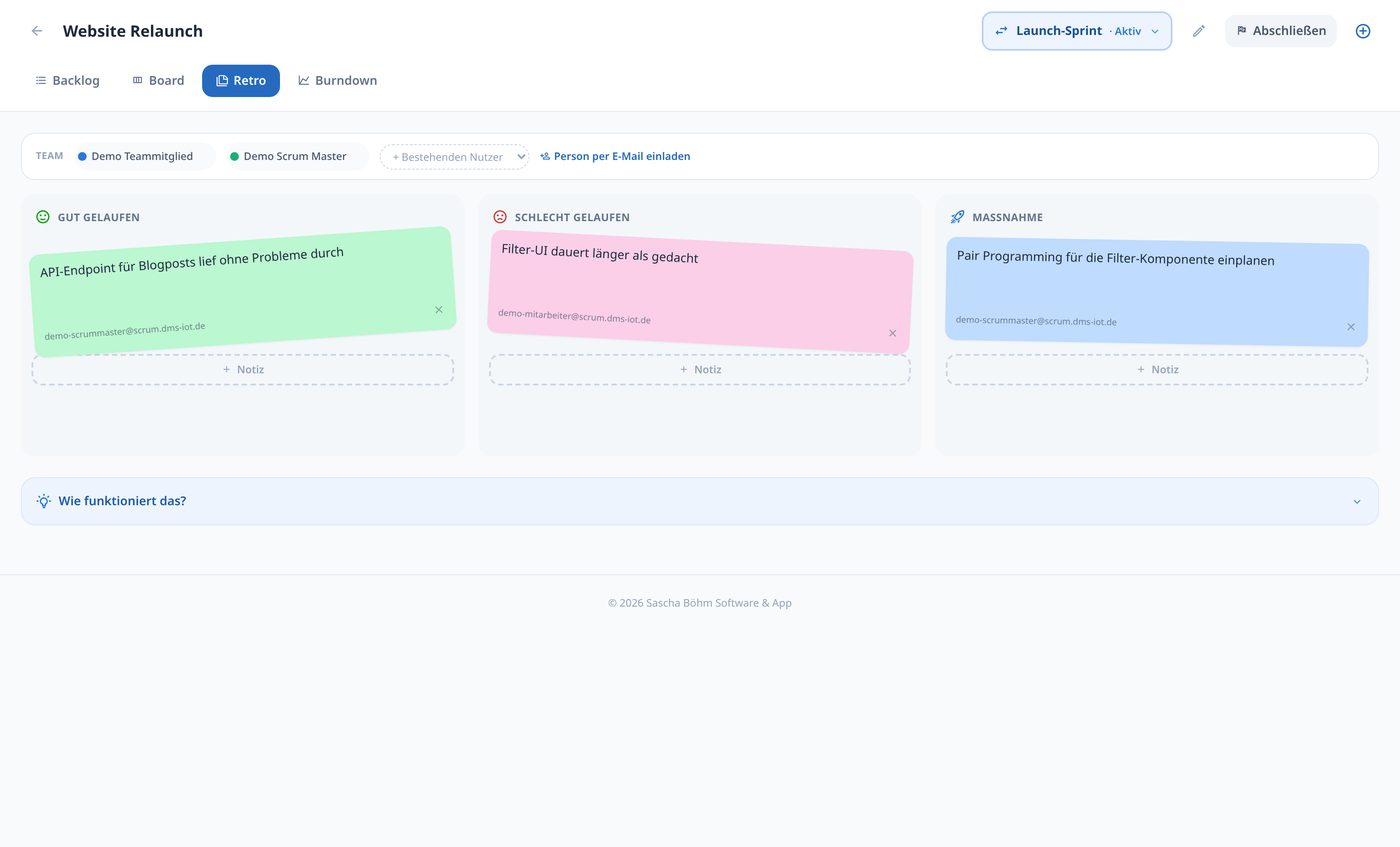The image size is (1400, 847).
Task: Expand the Wie funktioniert das? section chevron
Action: pyautogui.click(x=1357, y=501)
